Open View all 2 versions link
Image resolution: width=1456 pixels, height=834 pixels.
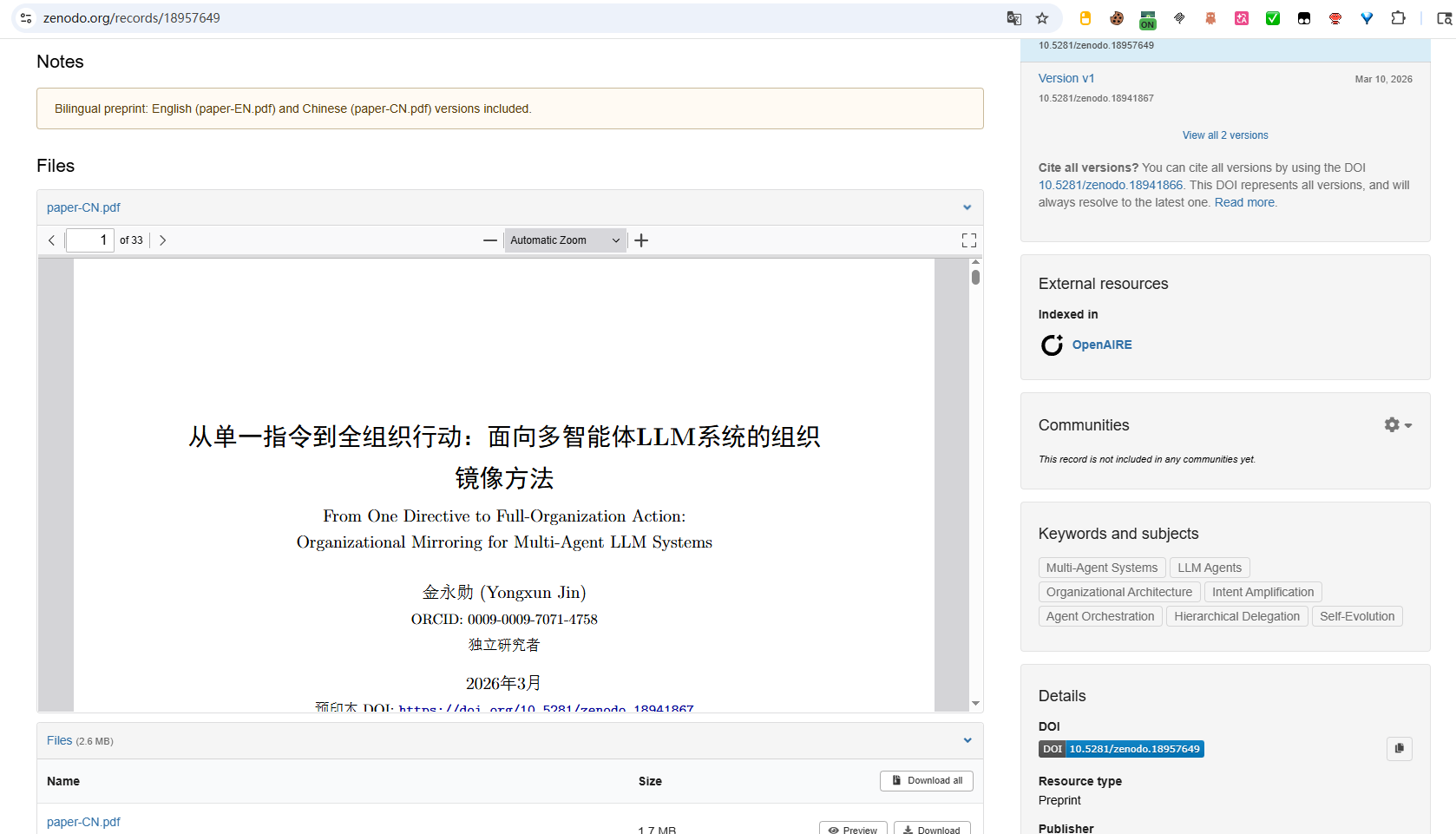1225,135
